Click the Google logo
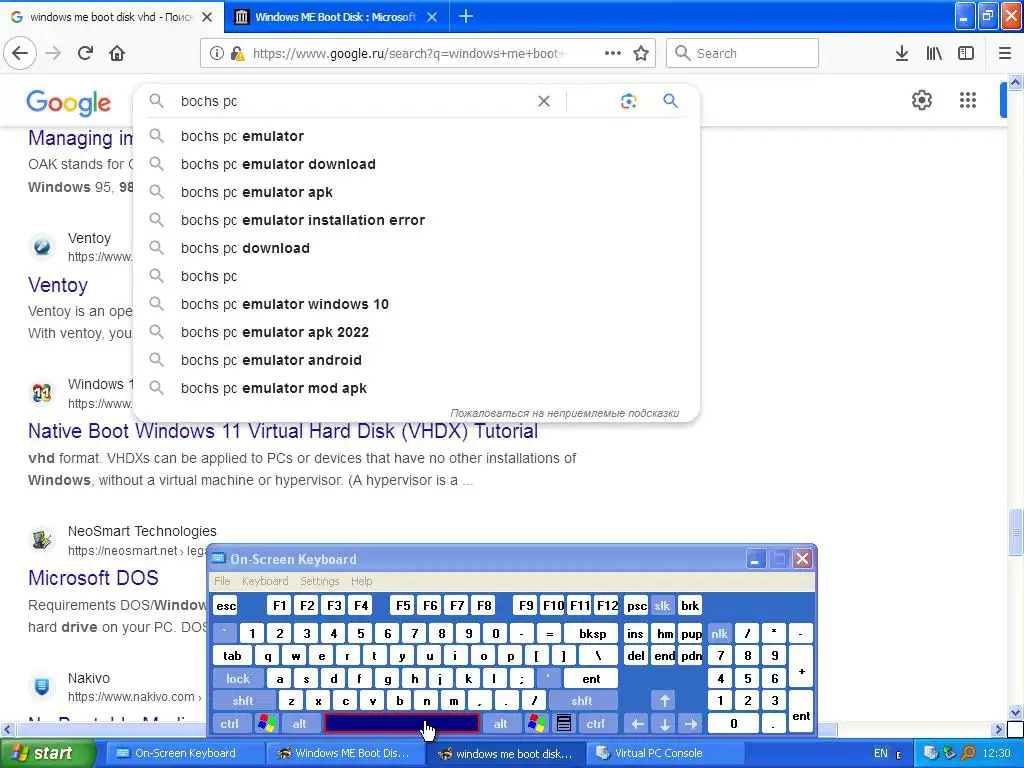This screenshot has width=1024, height=768. coord(69,103)
